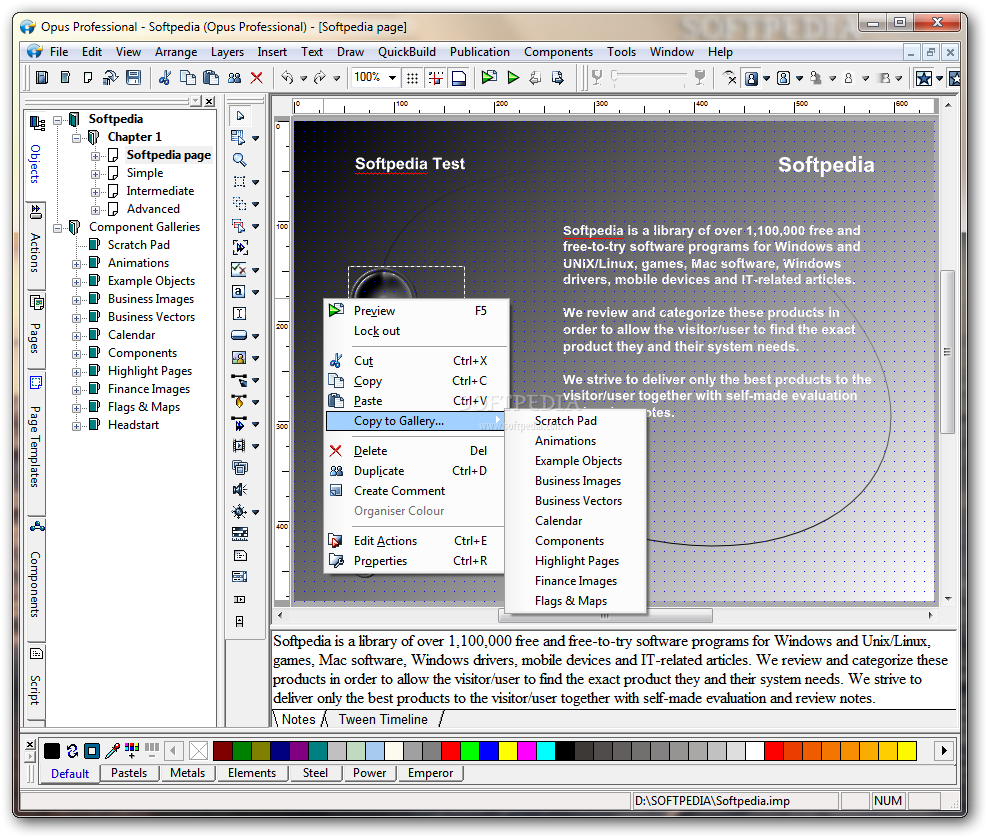This screenshot has width=988, height=838.
Task: Select the I-beam text input tool
Action: (x=239, y=314)
